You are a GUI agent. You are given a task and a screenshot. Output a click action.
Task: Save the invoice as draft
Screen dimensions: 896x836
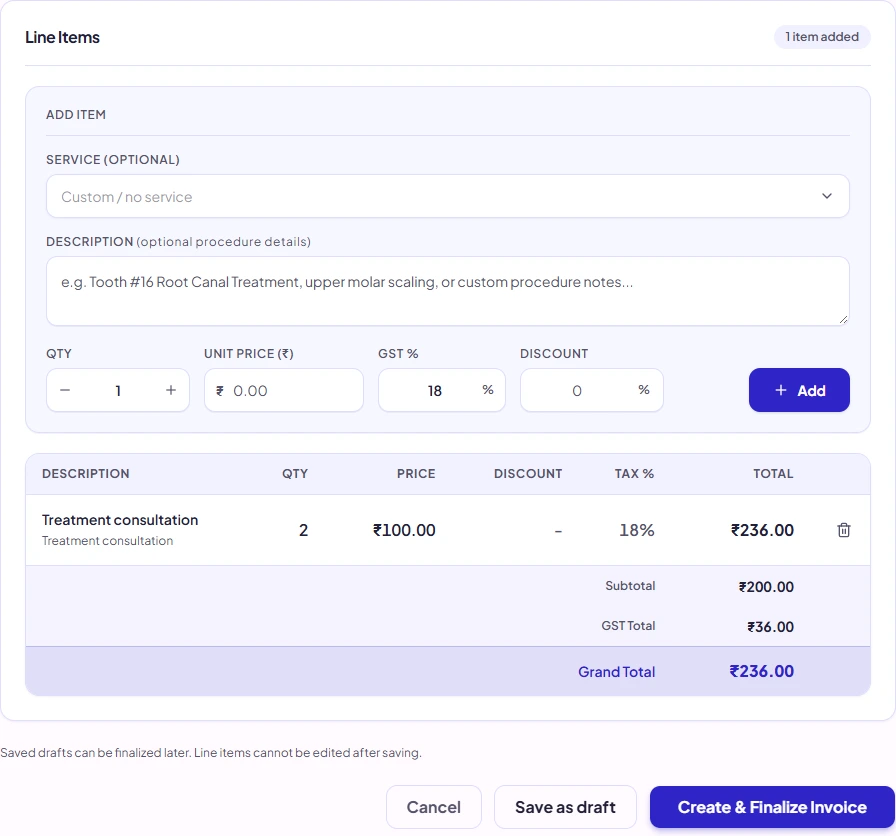tap(565, 807)
